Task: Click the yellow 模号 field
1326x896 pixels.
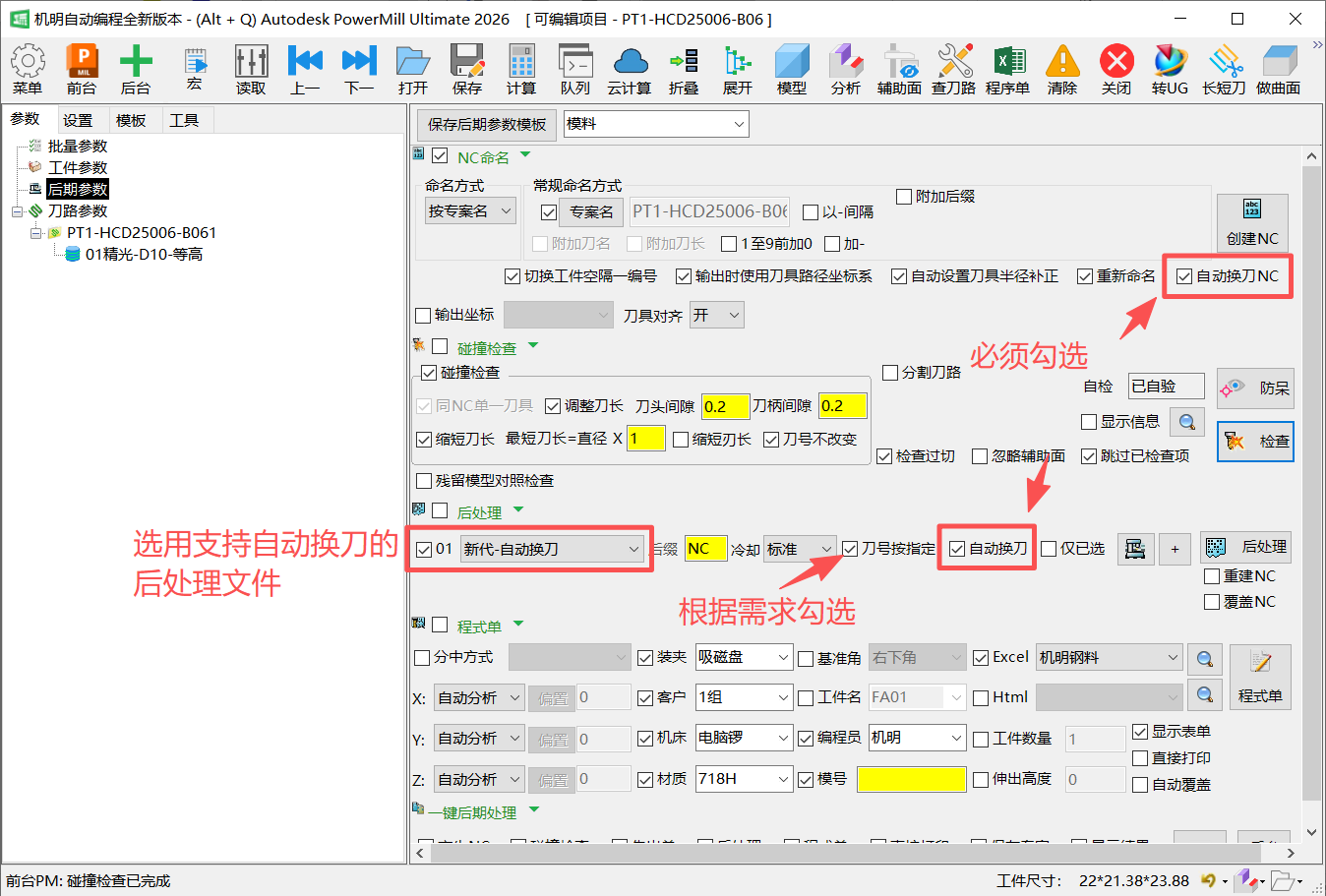Action: [912, 779]
